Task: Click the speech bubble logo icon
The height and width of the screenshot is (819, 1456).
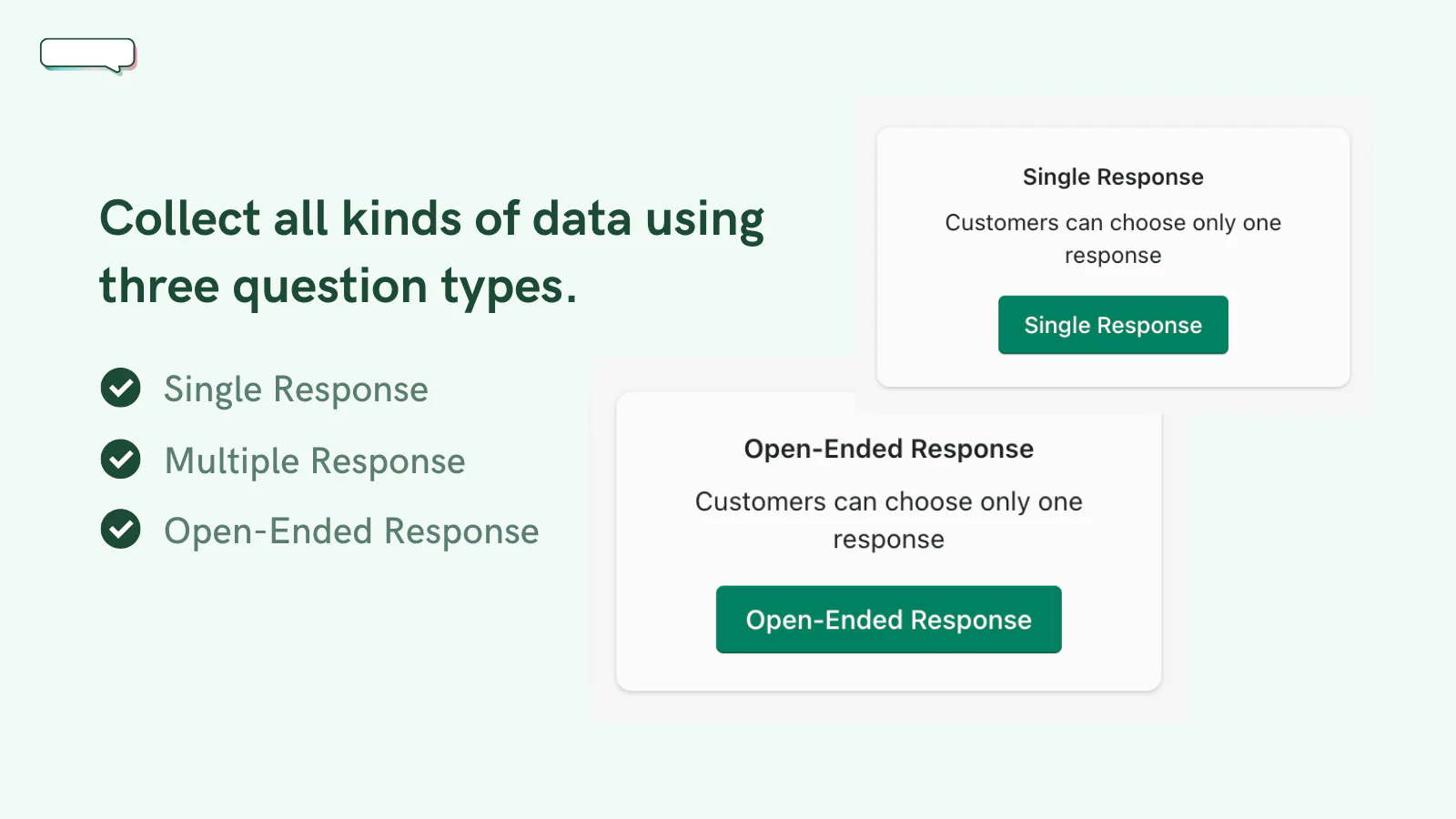Action: 88,55
